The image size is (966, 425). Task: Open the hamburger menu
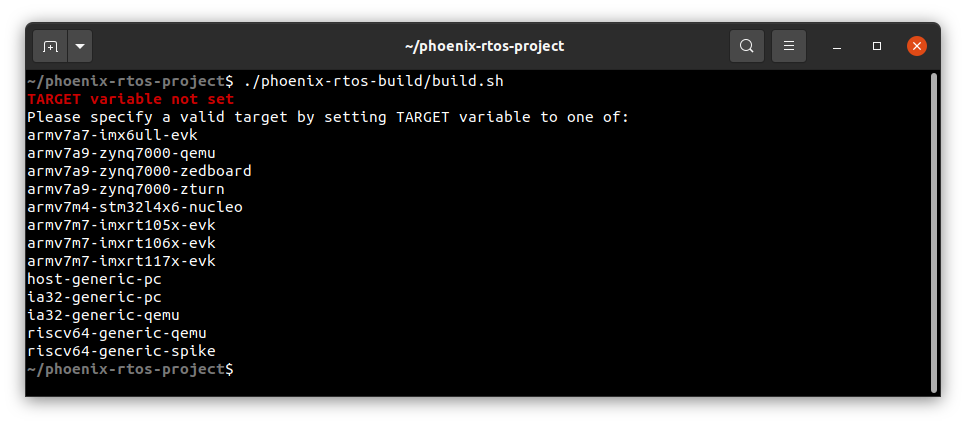point(789,46)
